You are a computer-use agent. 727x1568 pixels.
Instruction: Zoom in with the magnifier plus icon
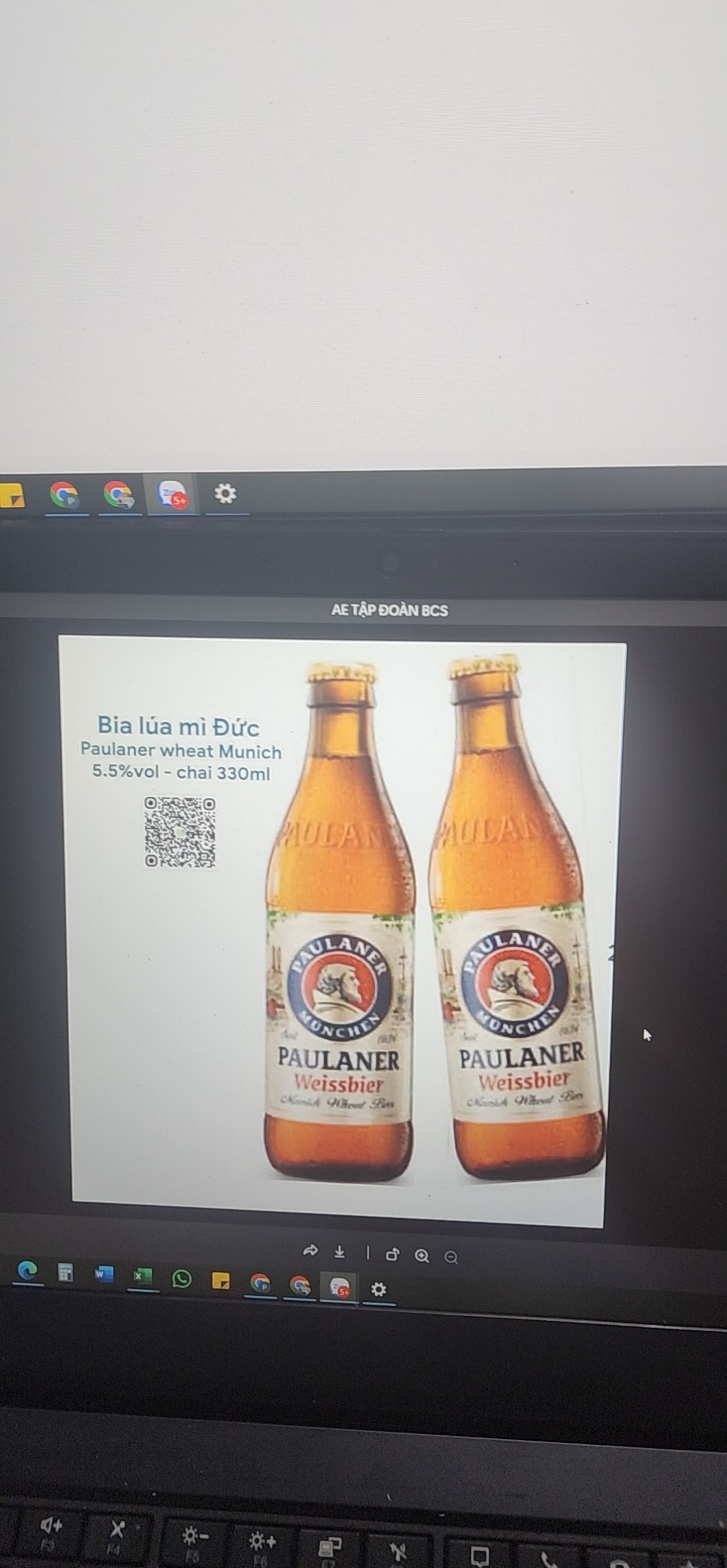coord(422,1257)
